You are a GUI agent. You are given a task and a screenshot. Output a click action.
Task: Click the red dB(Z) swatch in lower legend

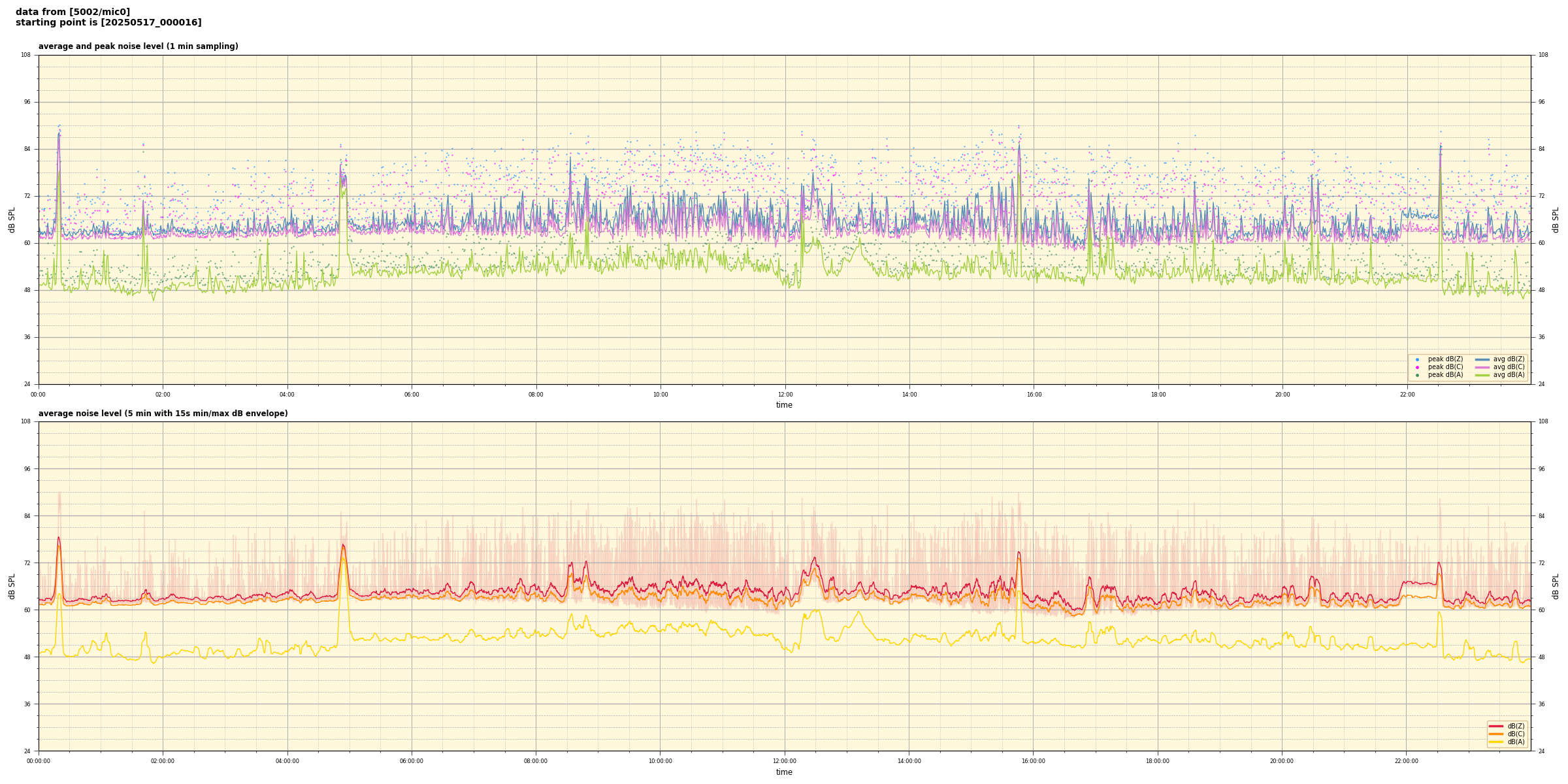[x=1496, y=726]
